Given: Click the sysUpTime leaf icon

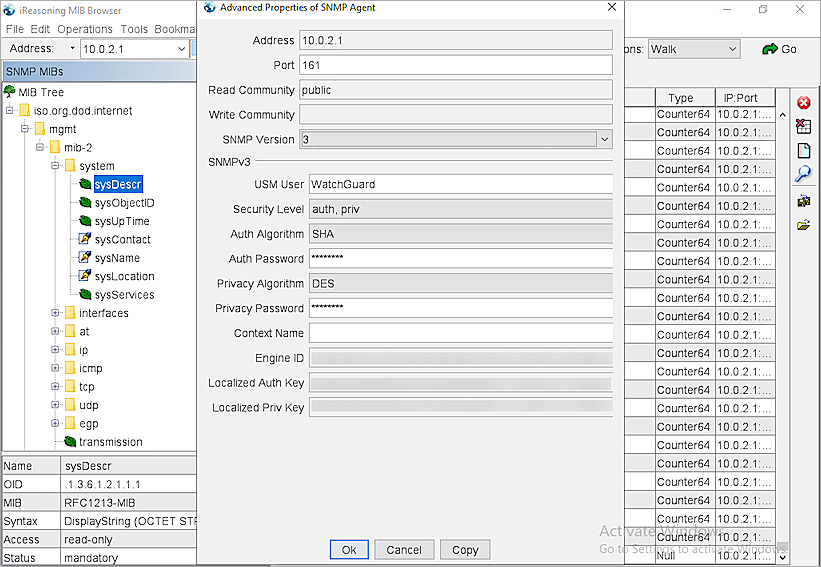Looking at the screenshot, I should coord(85,221).
